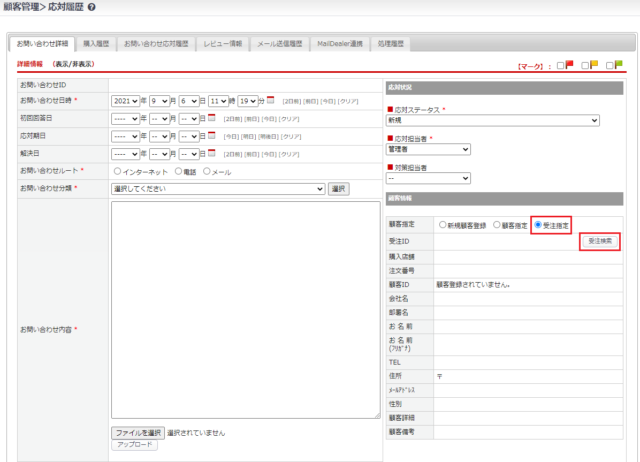The height and width of the screenshot is (462, 640).
Task: Click the 受注検索 button
Action: point(600,241)
